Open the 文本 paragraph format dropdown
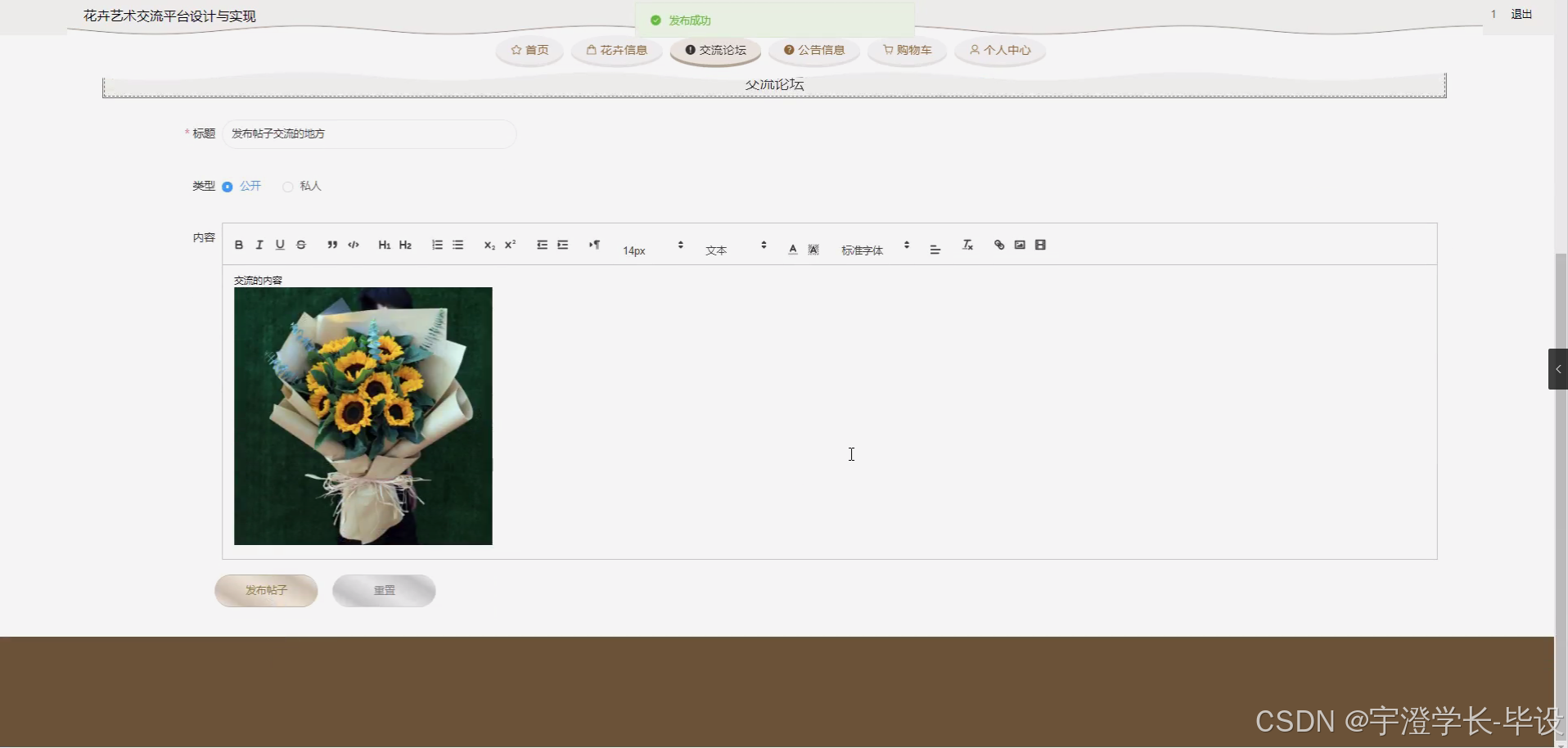The image size is (1568, 748). tap(732, 248)
